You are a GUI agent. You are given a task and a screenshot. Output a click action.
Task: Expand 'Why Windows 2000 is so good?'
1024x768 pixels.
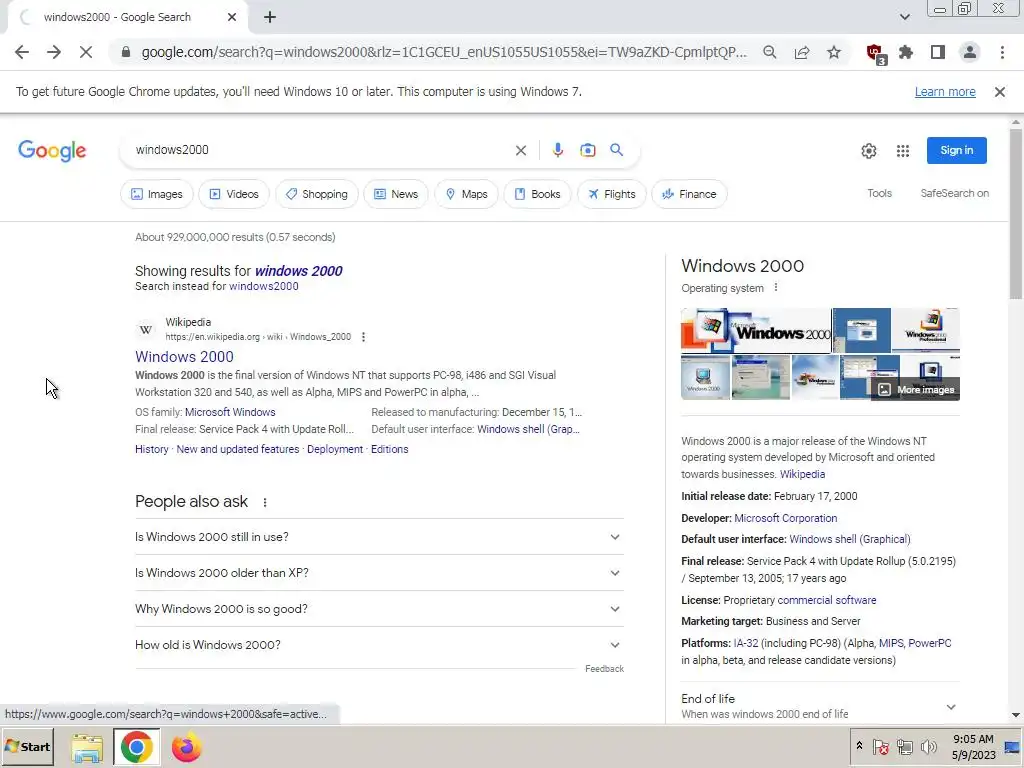[x=379, y=609]
